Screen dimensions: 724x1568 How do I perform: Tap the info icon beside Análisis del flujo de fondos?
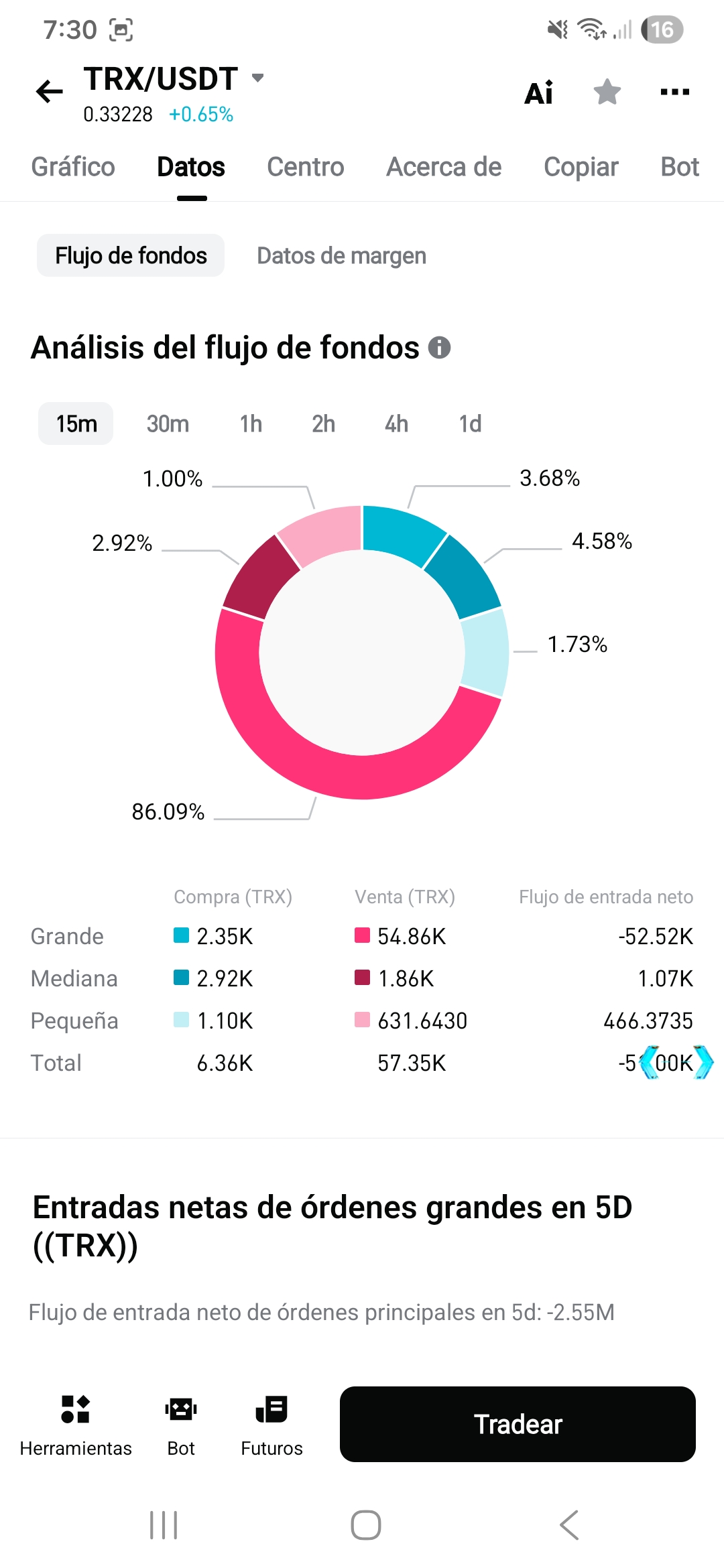pyautogui.click(x=440, y=347)
